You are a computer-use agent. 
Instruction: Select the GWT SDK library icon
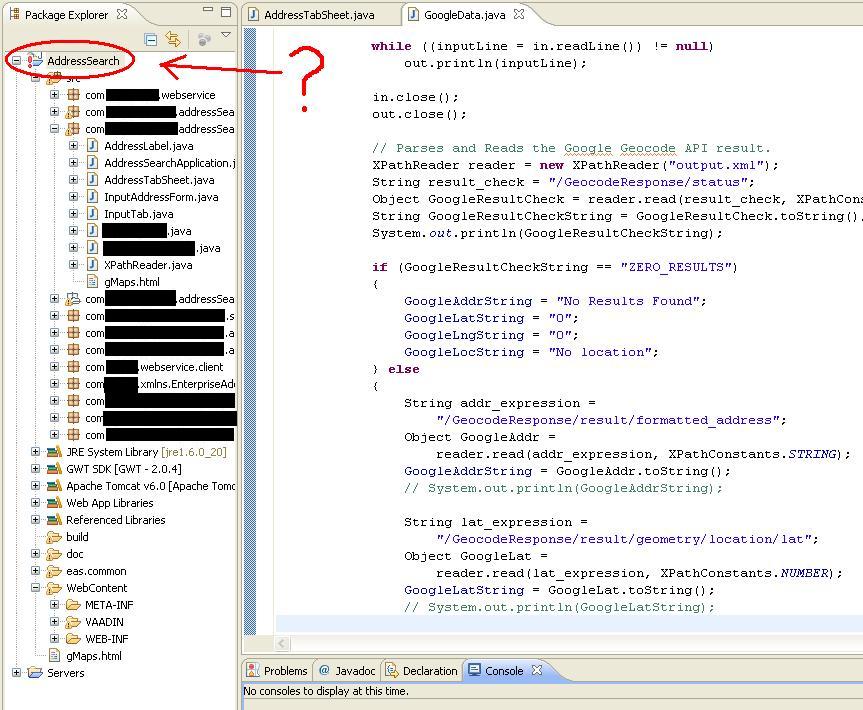(x=53, y=469)
